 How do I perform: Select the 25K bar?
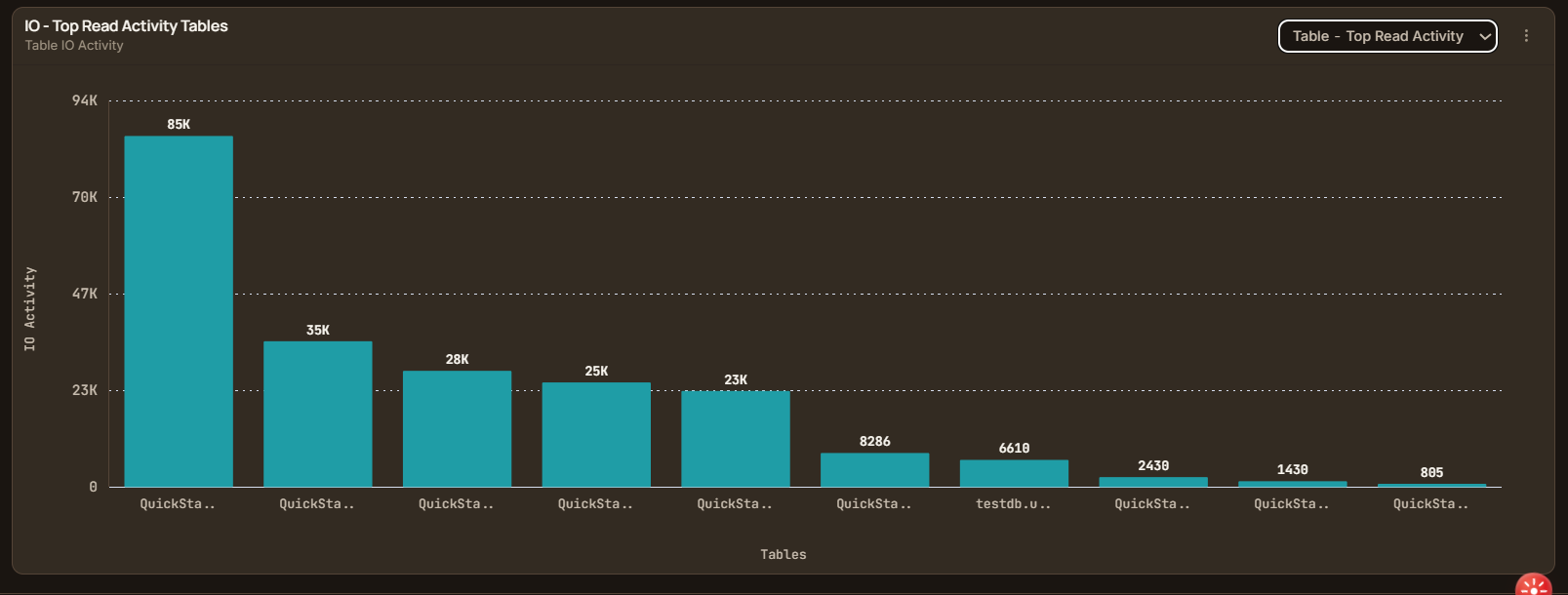596,434
